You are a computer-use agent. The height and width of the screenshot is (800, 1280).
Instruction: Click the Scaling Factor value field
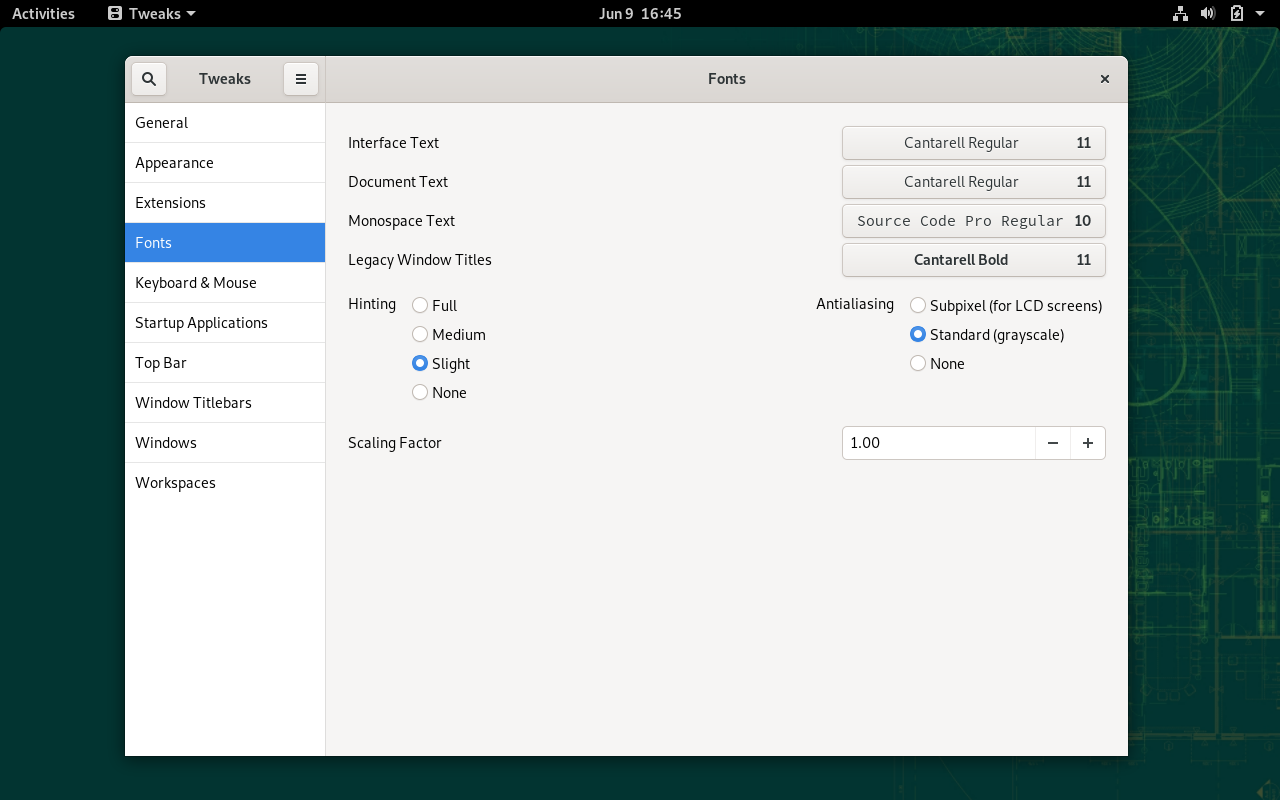[937, 443]
